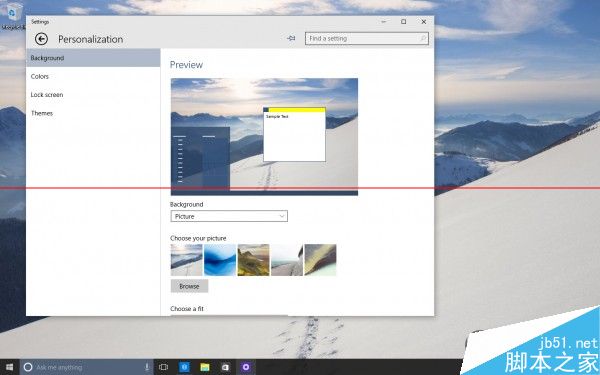Select the diagonal striped landscape thumbnail
This screenshot has width=600, height=375.
[320, 260]
